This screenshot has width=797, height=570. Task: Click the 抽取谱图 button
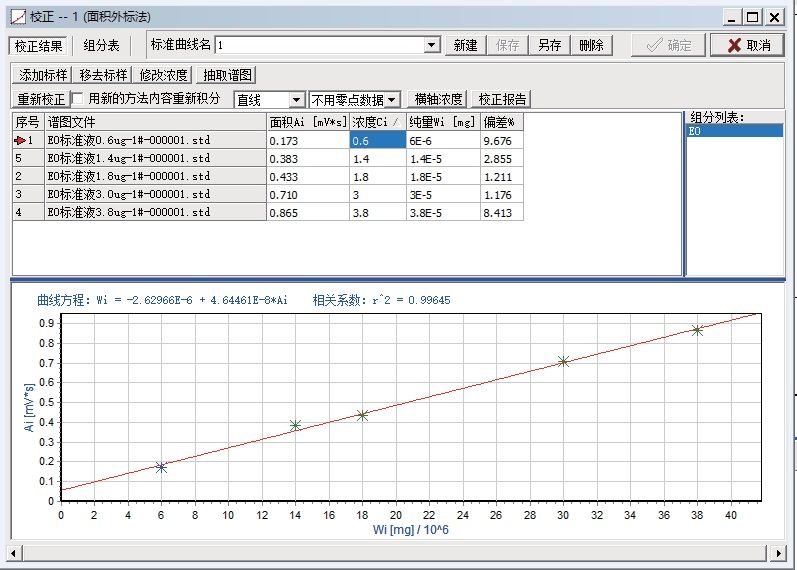click(227, 75)
